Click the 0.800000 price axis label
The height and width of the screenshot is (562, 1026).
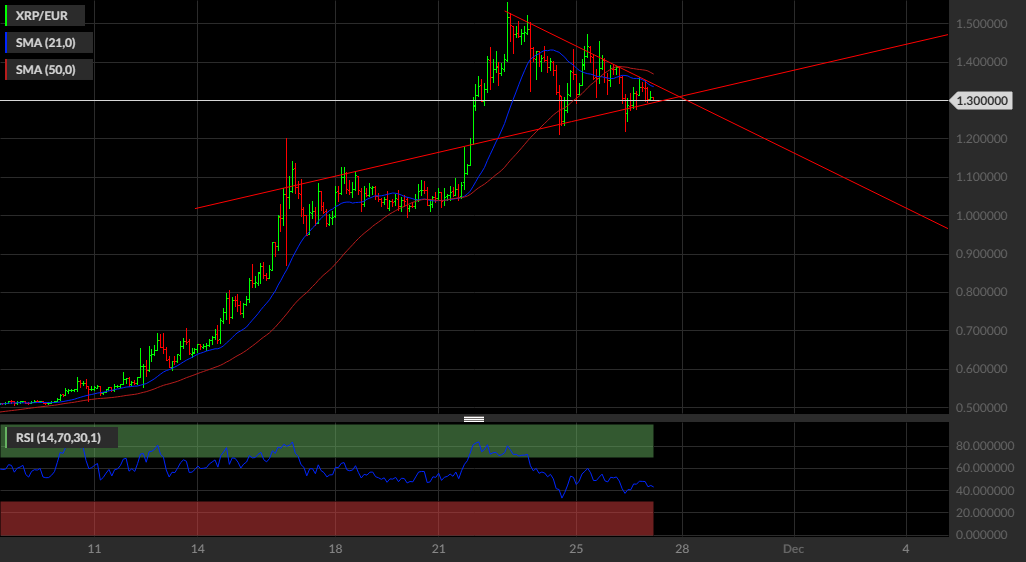(x=982, y=292)
